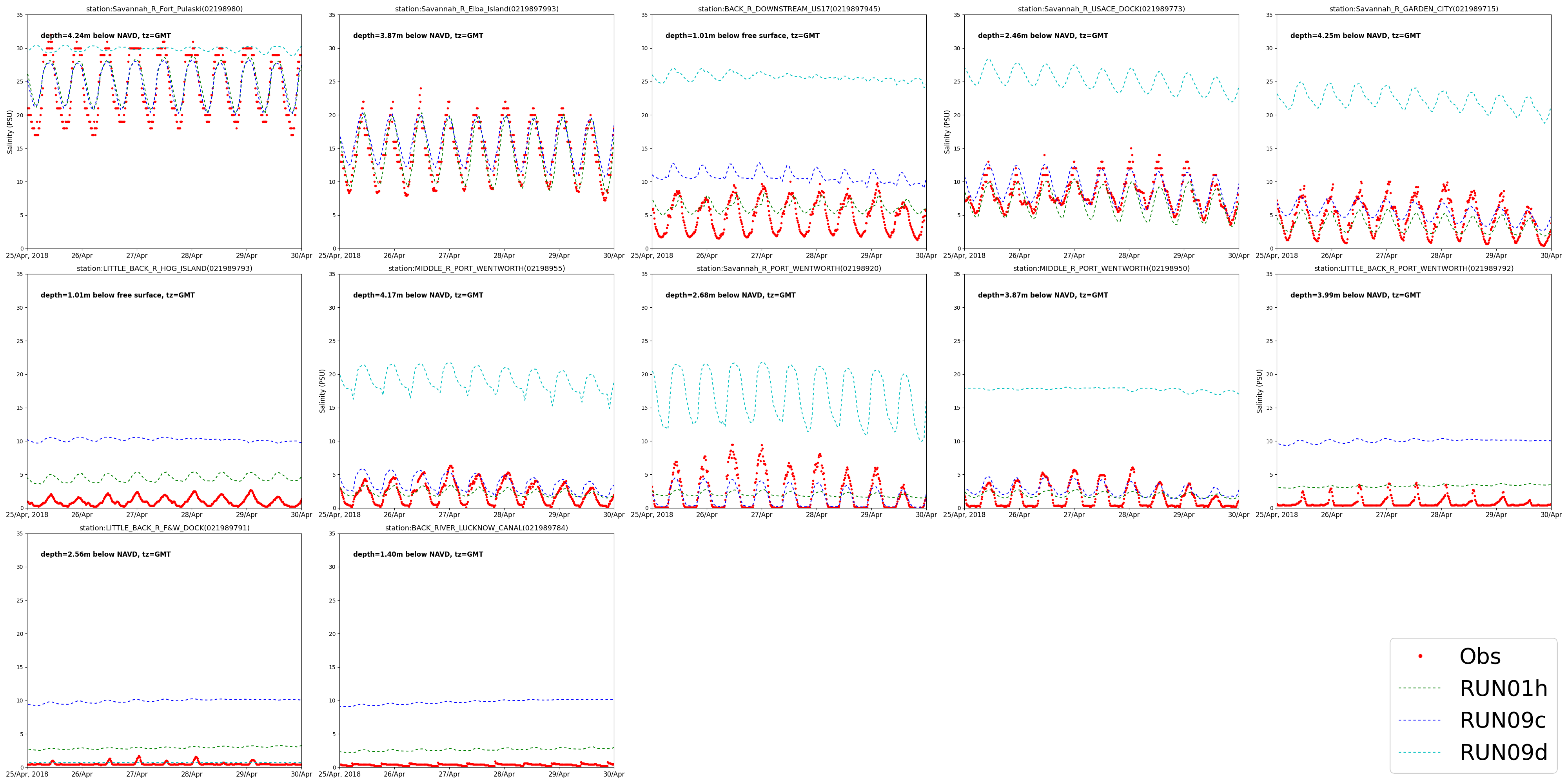This screenshot has width=1568, height=784.
Task: Click the Obs legend label text
Action: 1480,656
